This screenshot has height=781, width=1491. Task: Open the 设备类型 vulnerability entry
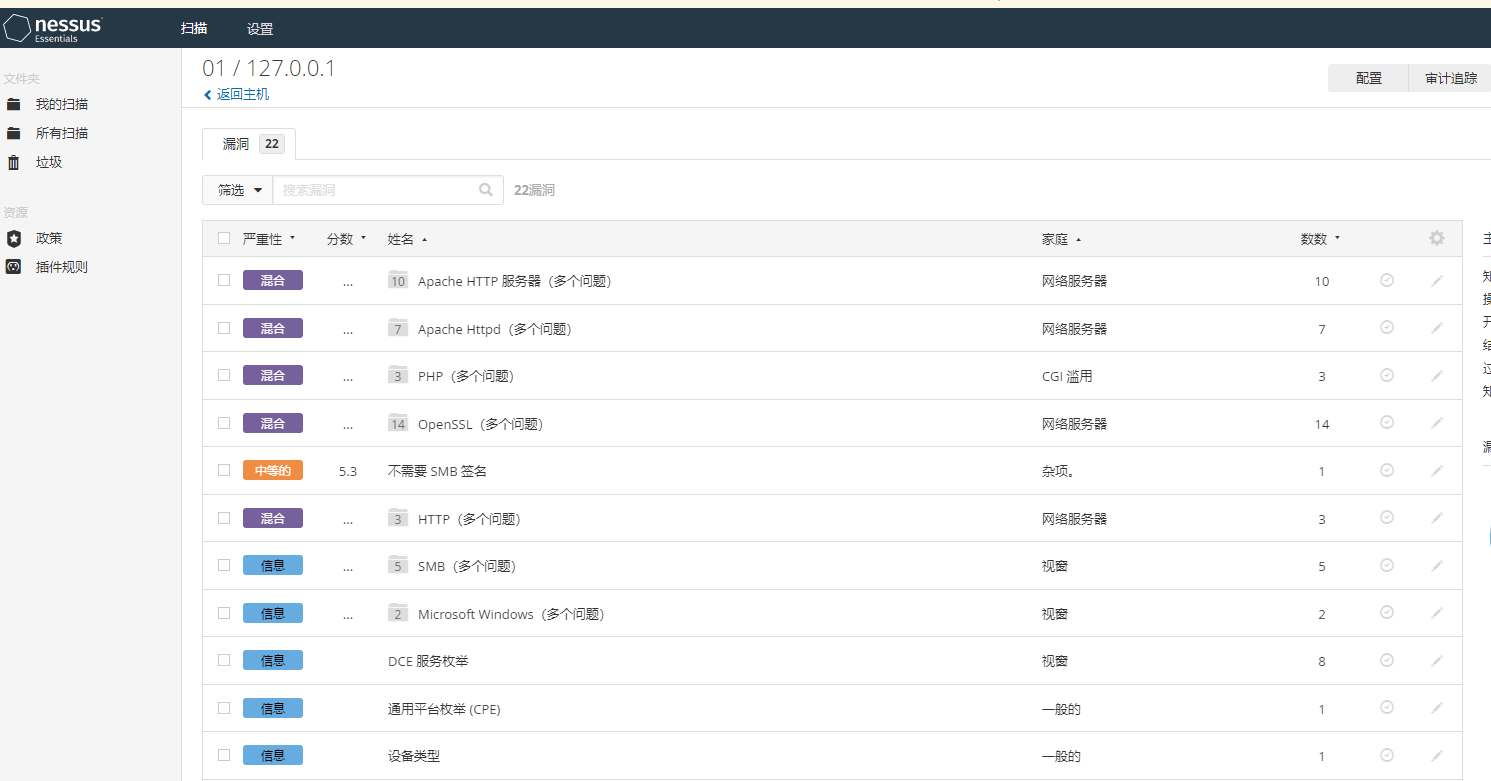click(x=414, y=756)
